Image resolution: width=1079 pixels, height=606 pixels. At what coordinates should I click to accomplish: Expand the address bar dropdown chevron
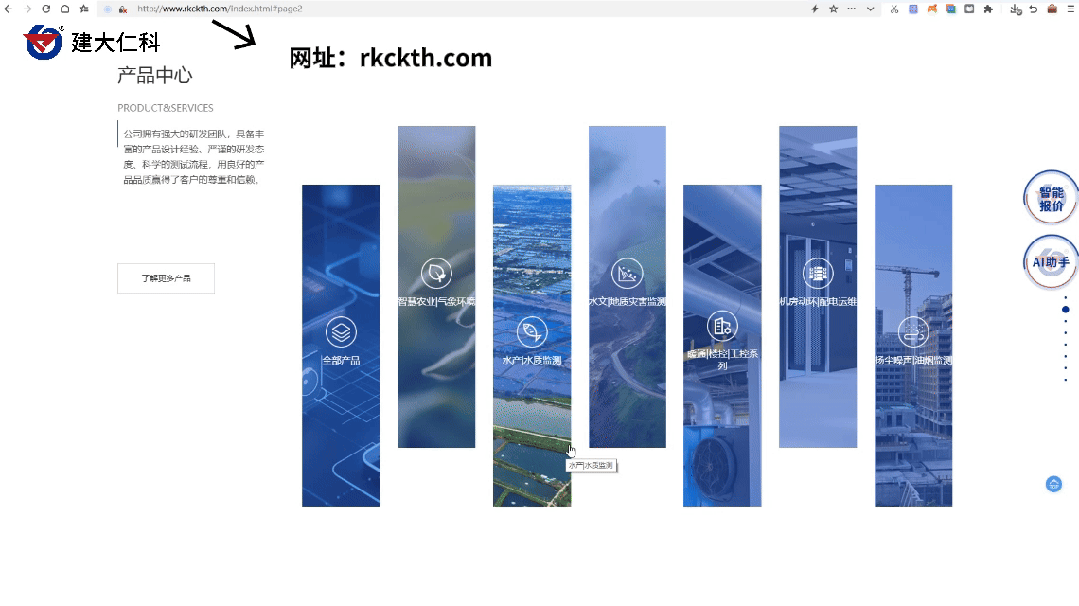click(871, 9)
